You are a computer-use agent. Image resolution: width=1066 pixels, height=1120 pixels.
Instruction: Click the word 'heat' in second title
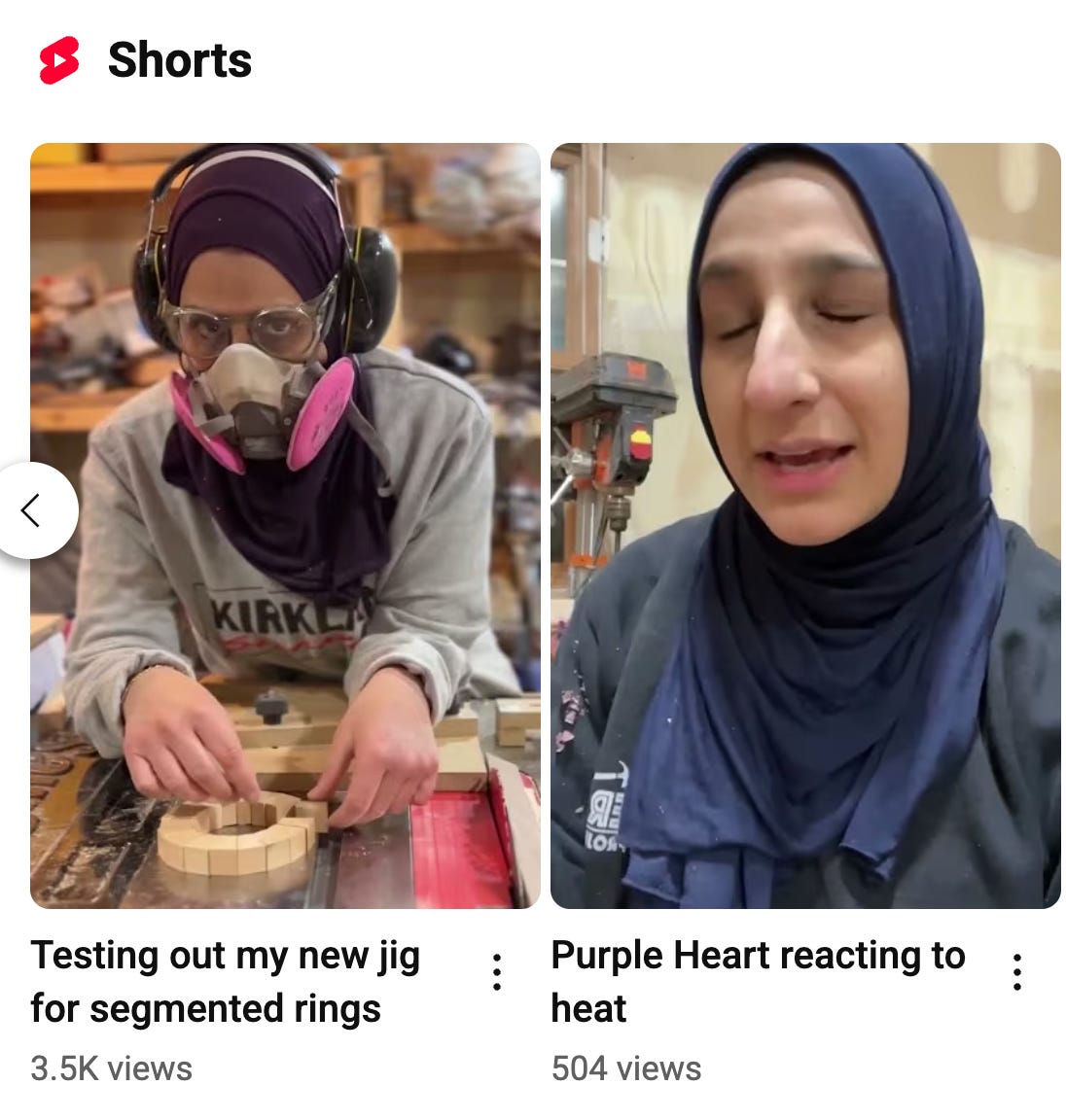588,1008
